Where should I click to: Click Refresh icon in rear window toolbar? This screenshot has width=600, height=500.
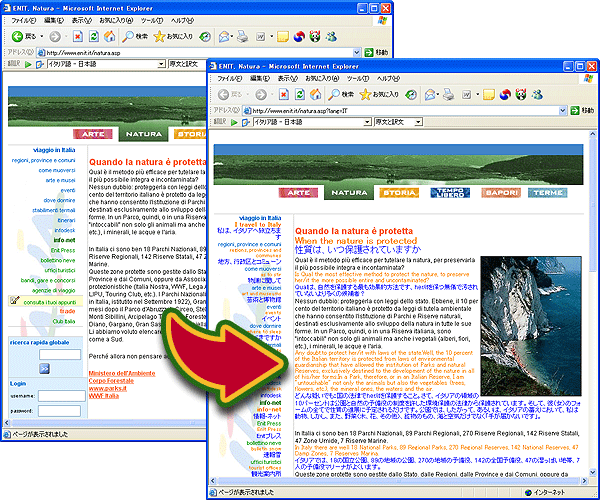[x=94, y=36]
